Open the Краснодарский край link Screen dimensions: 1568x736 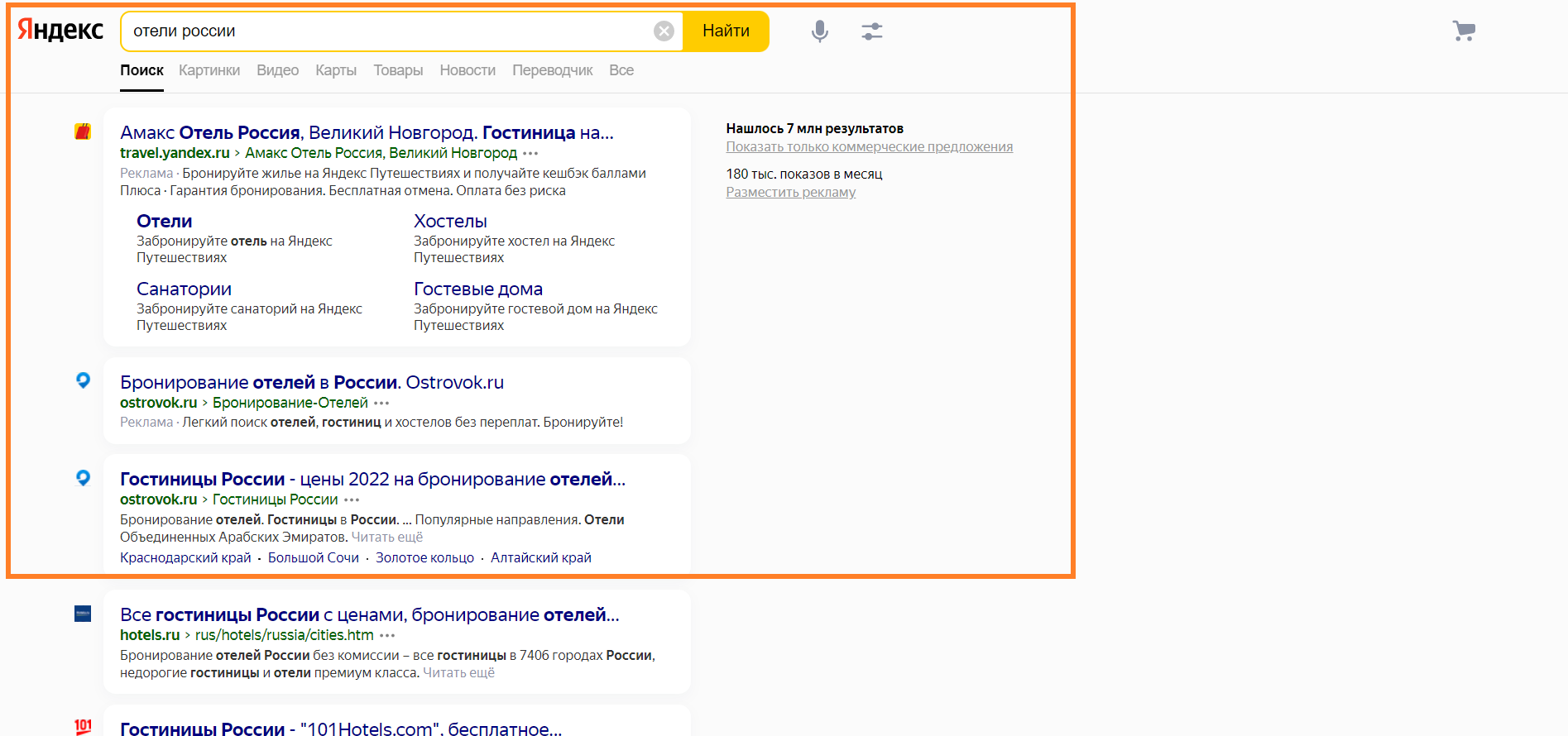(185, 557)
